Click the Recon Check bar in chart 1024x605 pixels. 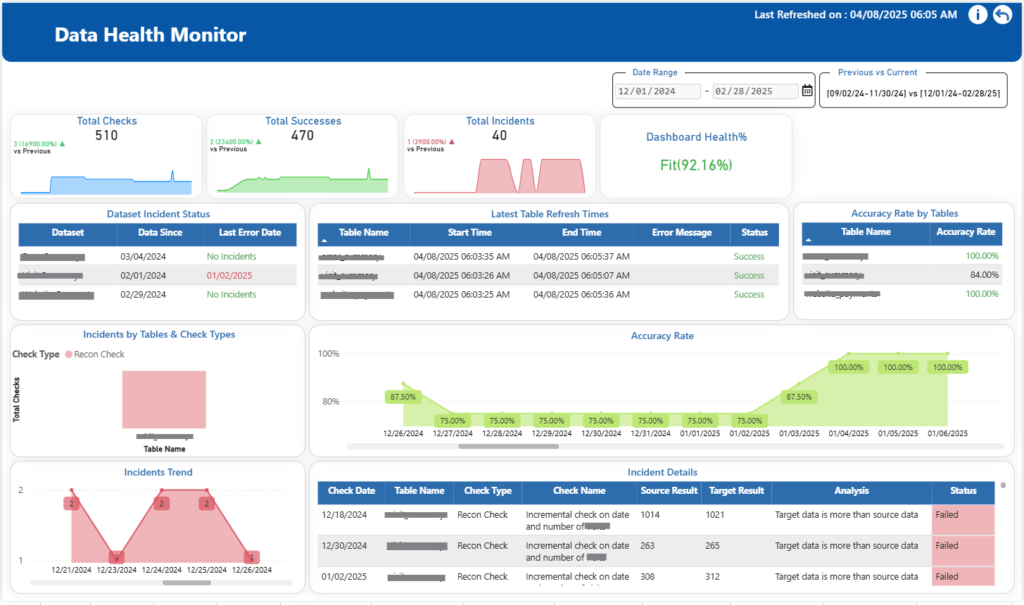click(164, 399)
